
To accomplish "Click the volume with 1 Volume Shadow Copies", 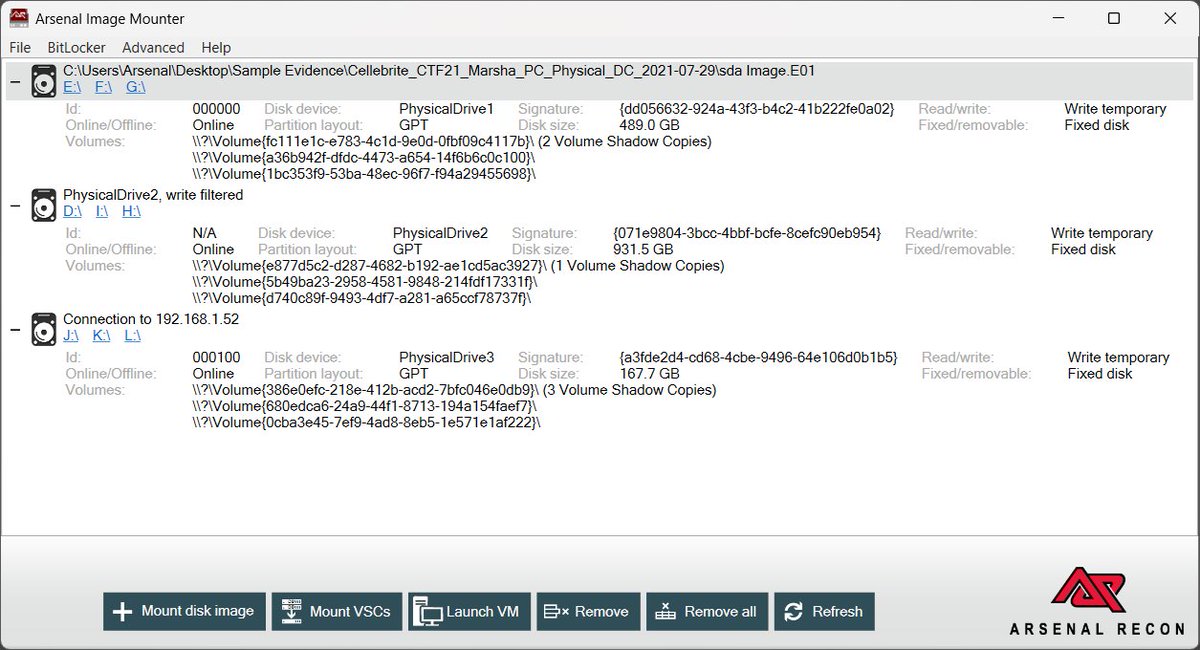I will coord(458,266).
